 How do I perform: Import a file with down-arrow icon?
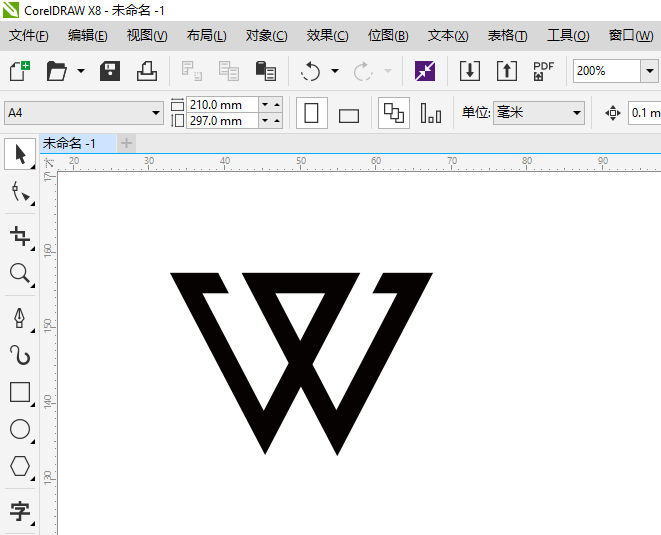[470, 71]
